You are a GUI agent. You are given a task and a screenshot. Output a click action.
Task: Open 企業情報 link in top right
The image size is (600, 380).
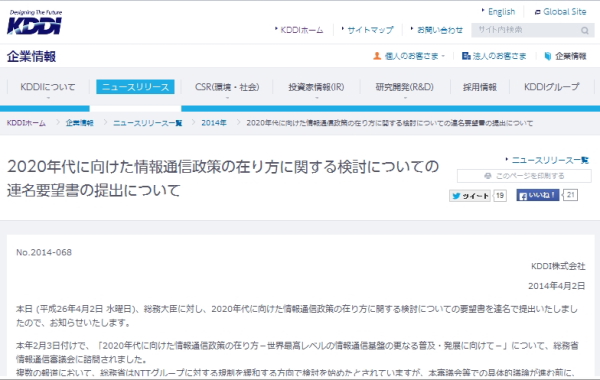point(571,56)
